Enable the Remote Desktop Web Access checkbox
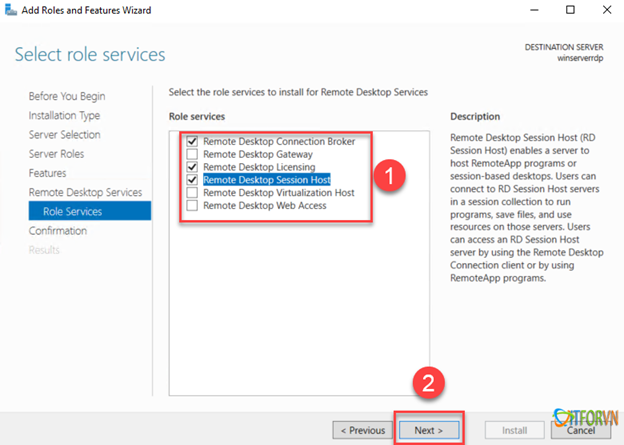The image size is (624, 445). 192,205
